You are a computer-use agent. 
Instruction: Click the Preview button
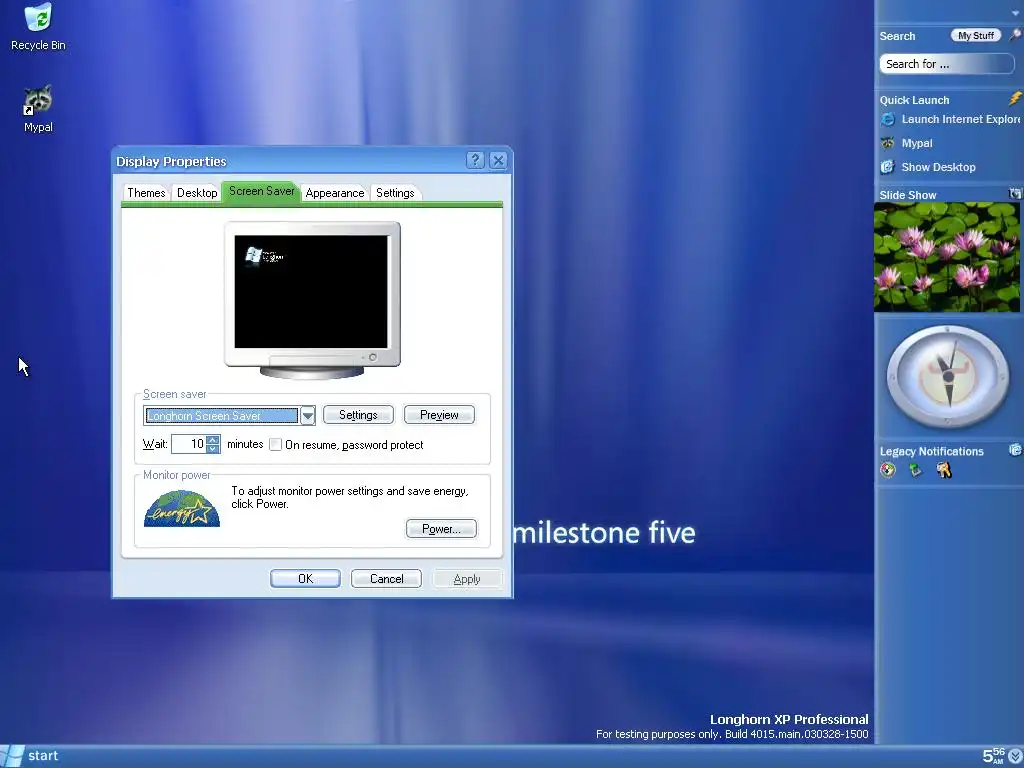(x=439, y=415)
